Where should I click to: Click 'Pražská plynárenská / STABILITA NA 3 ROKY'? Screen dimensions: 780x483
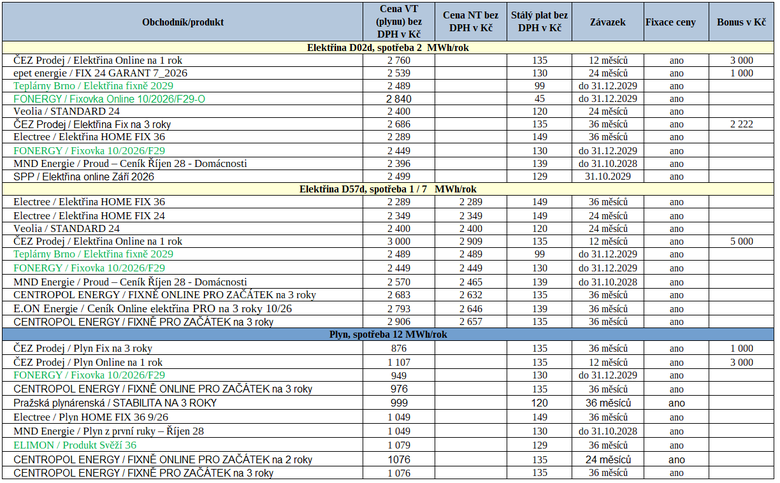[115, 403]
